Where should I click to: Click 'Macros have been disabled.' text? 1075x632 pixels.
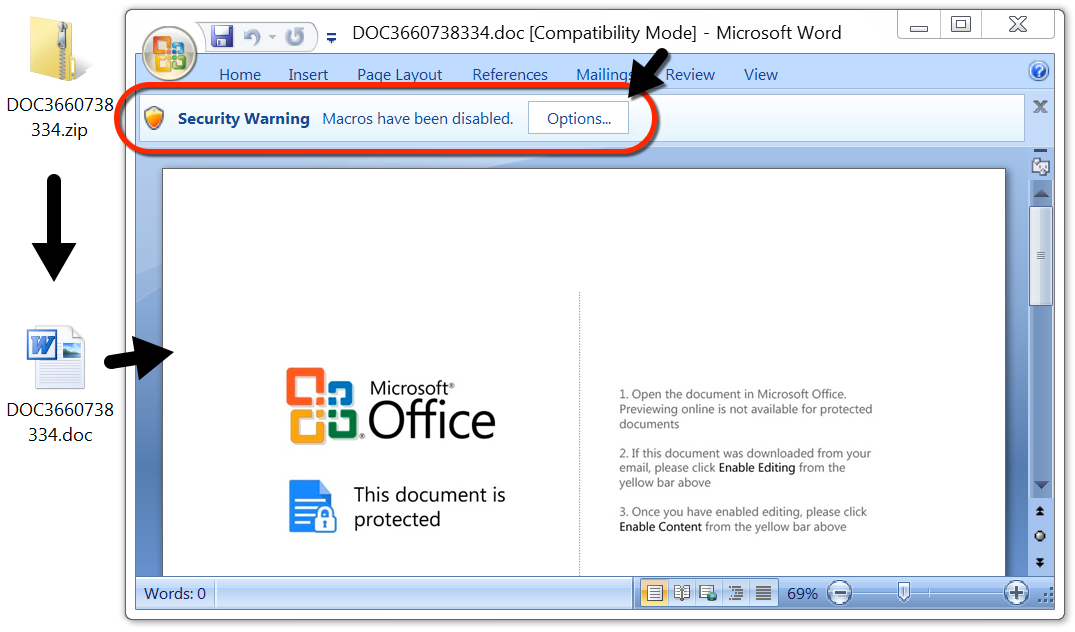[x=418, y=119]
